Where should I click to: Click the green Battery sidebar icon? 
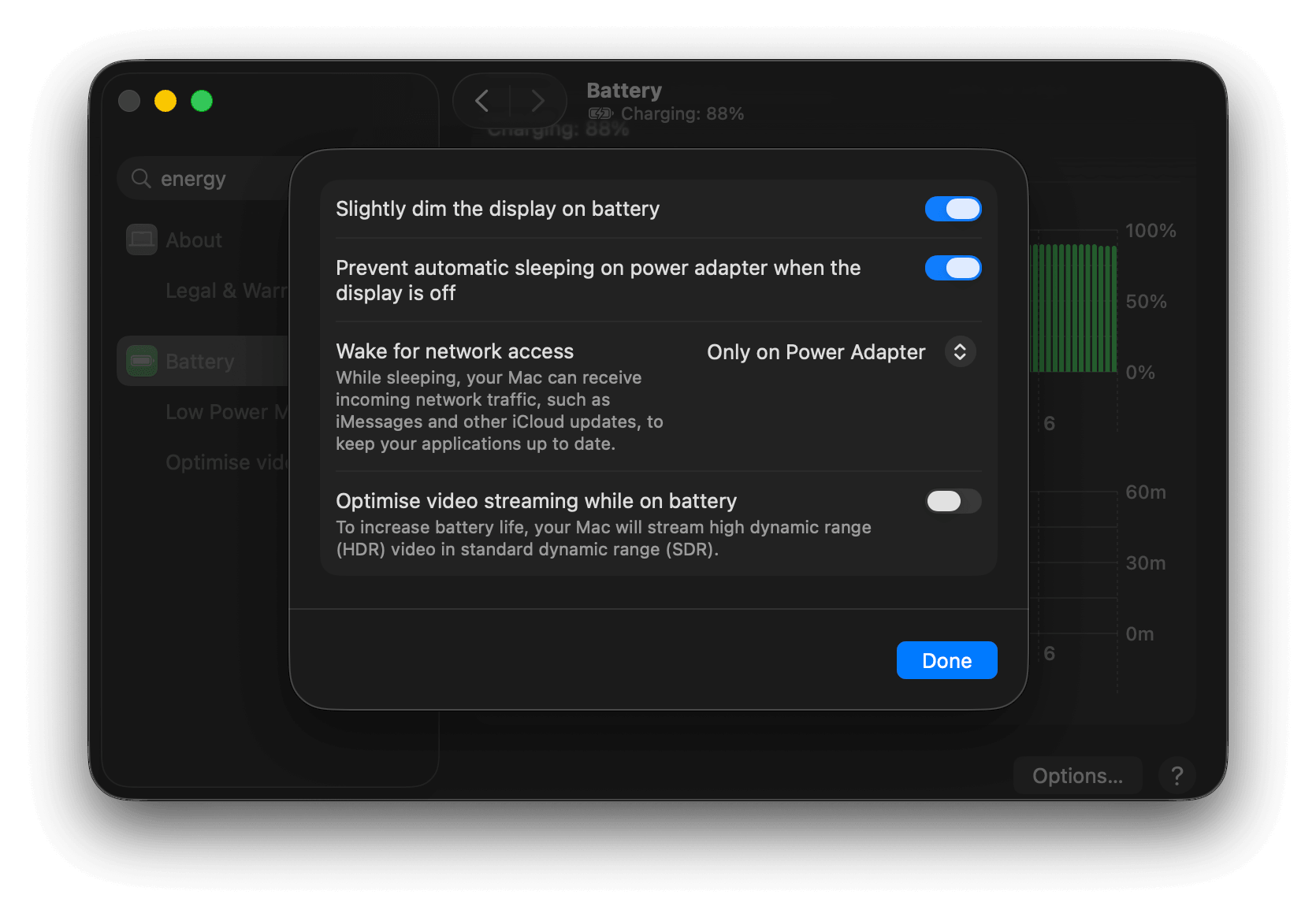point(142,361)
